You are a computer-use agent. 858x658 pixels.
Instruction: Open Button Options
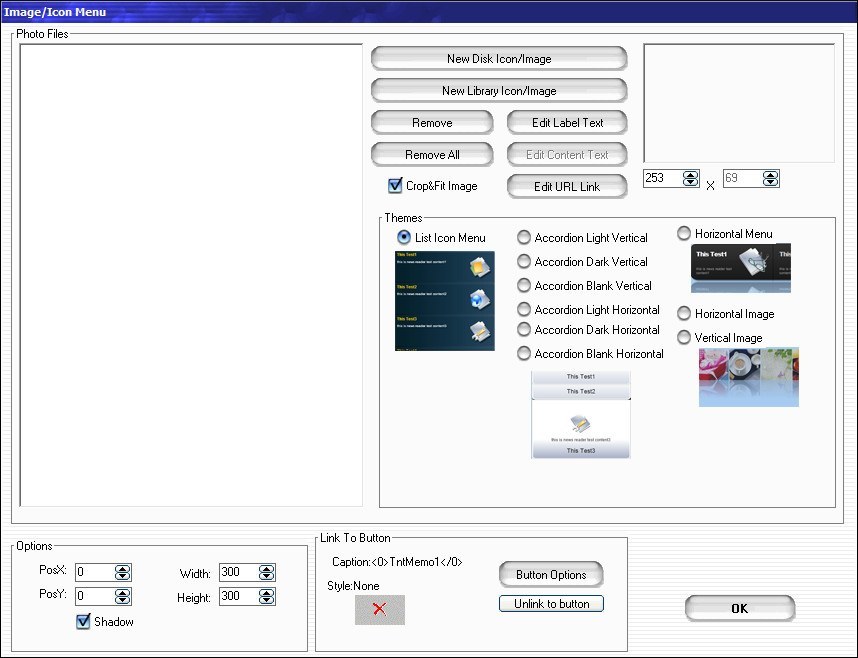tap(551, 574)
